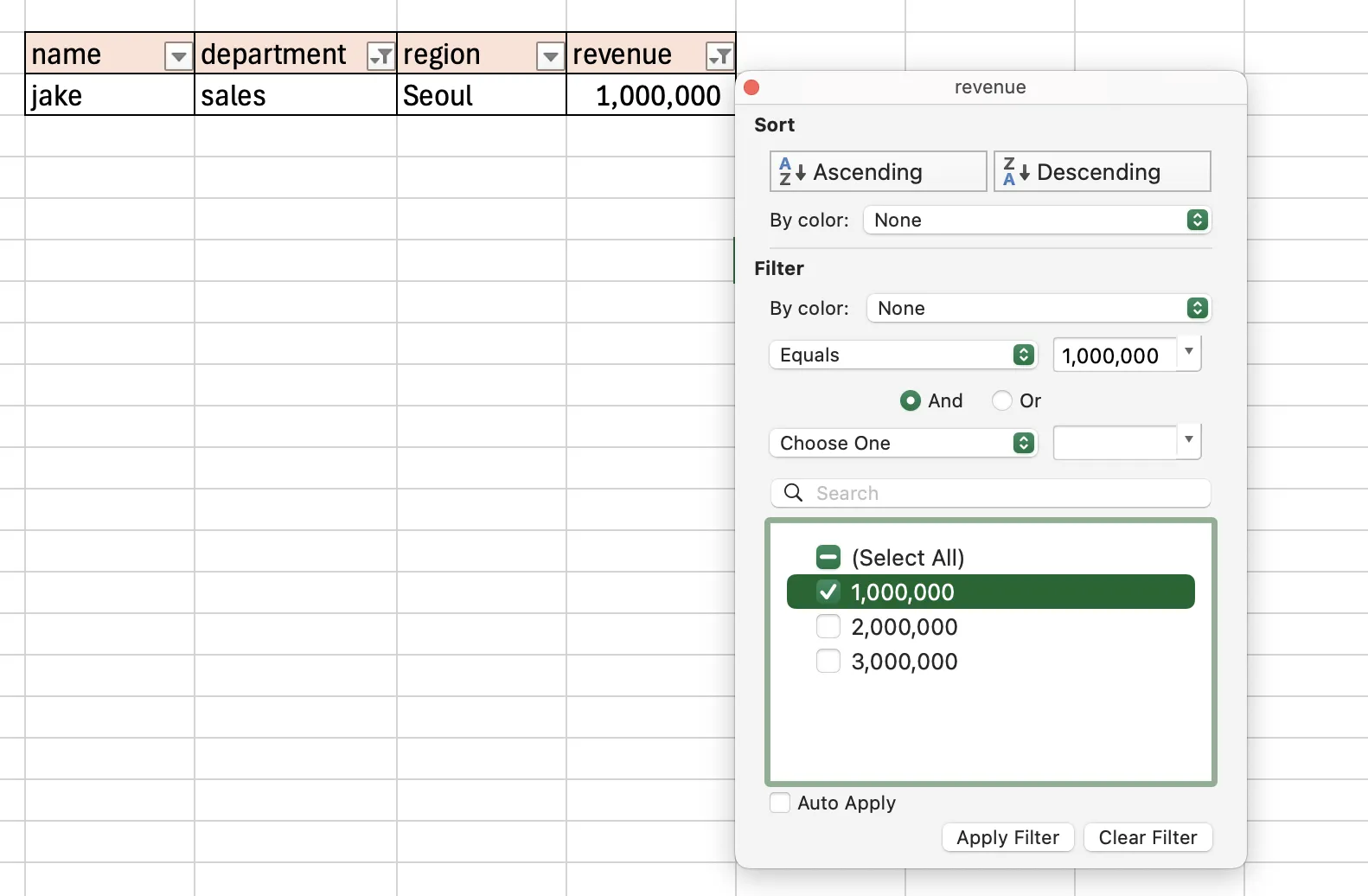Screen dimensions: 1368x896
Task: Click the region column filter arrow
Action: [x=550, y=57]
